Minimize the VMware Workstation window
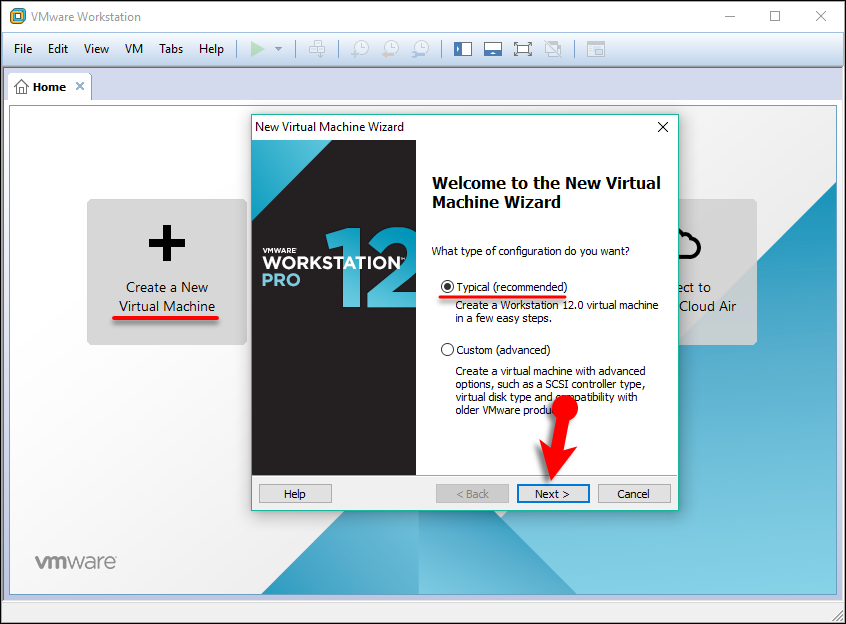Image resolution: width=846 pixels, height=624 pixels. [x=730, y=16]
